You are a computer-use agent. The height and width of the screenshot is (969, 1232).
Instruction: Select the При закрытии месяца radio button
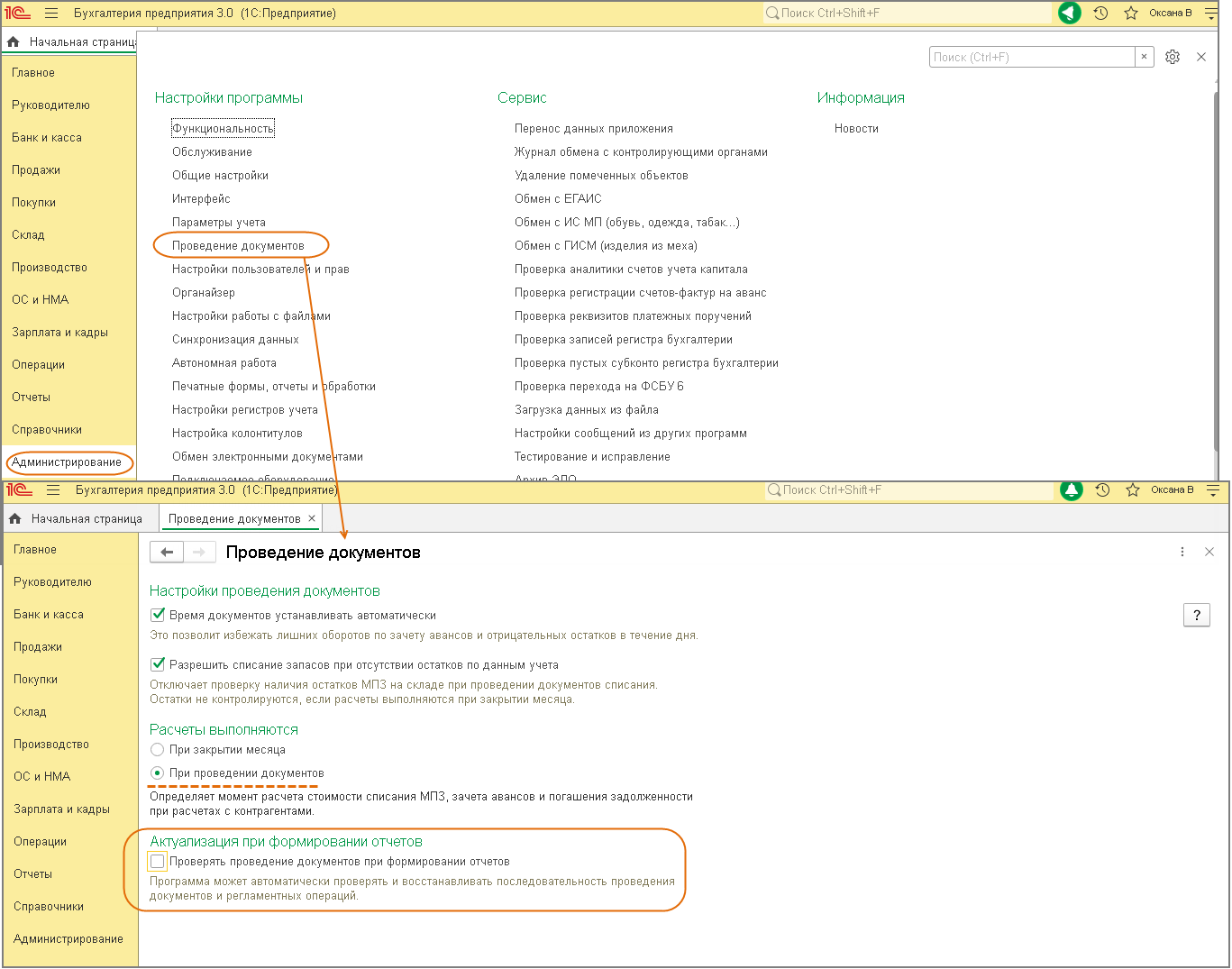pos(158,750)
